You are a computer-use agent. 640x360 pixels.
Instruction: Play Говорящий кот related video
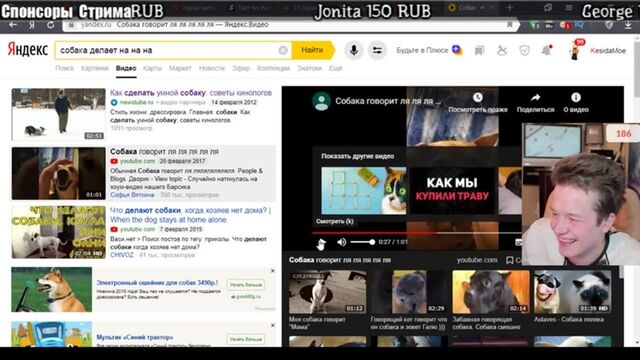(x=409, y=292)
